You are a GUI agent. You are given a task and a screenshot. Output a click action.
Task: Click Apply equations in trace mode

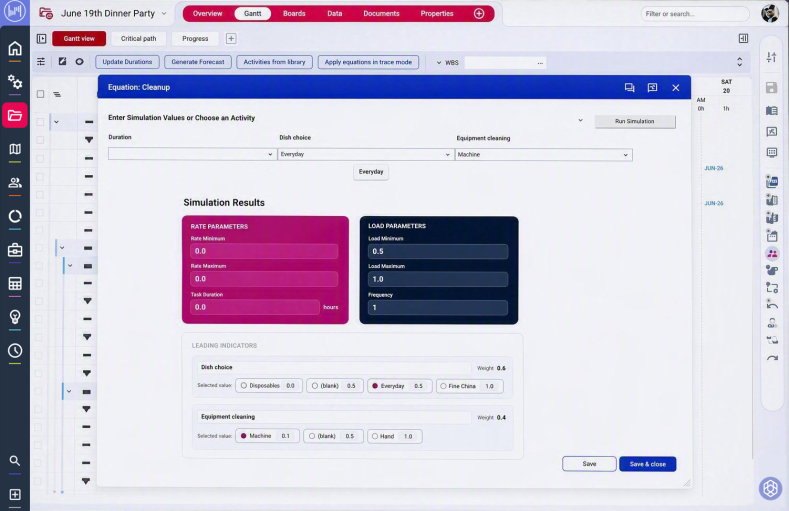[368, 62]
